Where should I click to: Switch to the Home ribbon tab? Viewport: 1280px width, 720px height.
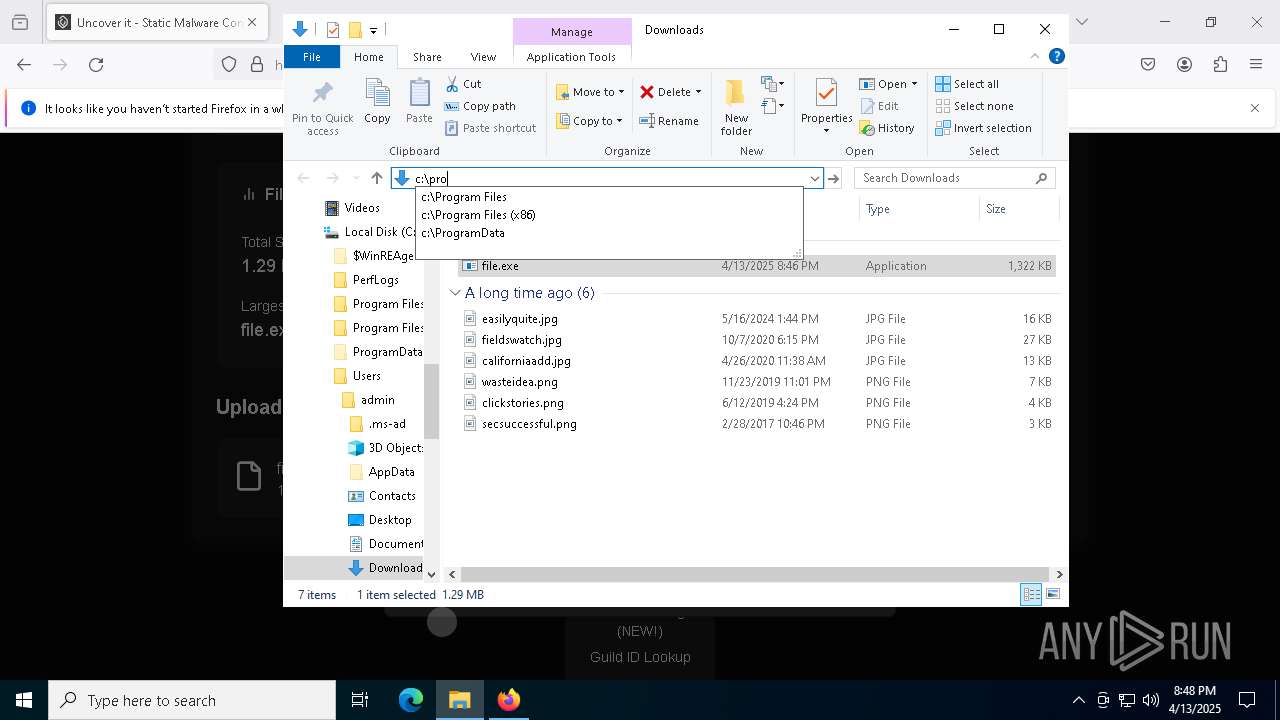click(369, 57)
